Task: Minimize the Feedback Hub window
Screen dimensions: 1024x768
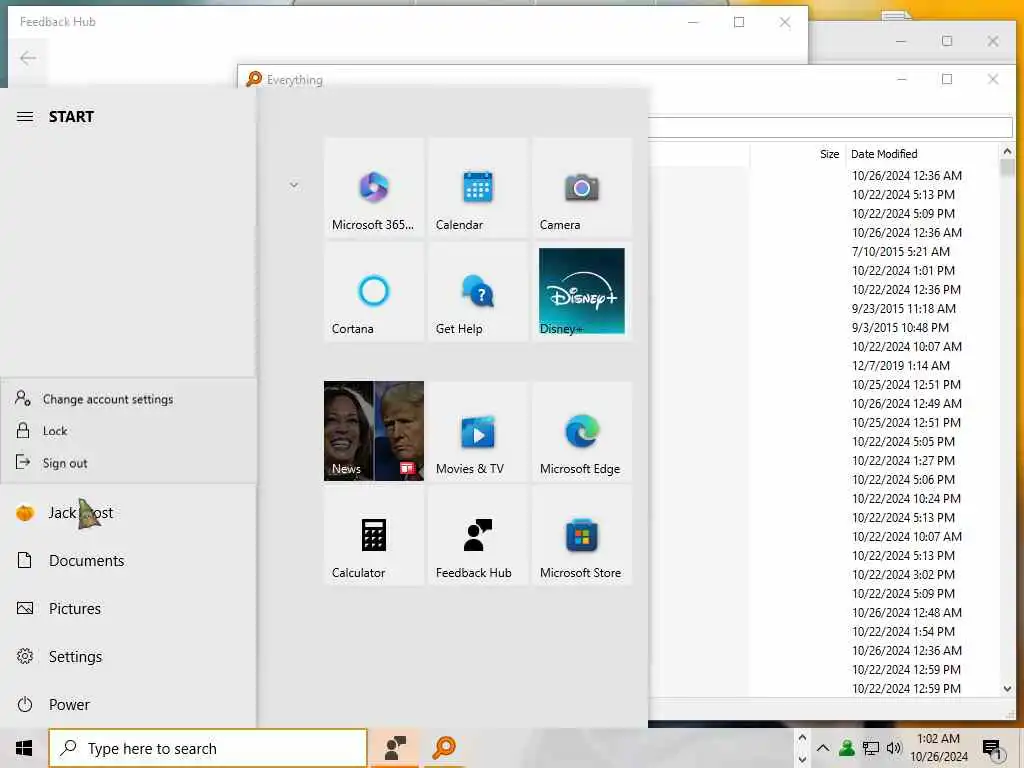Action: pyautogui.click(x=694, y=22)
